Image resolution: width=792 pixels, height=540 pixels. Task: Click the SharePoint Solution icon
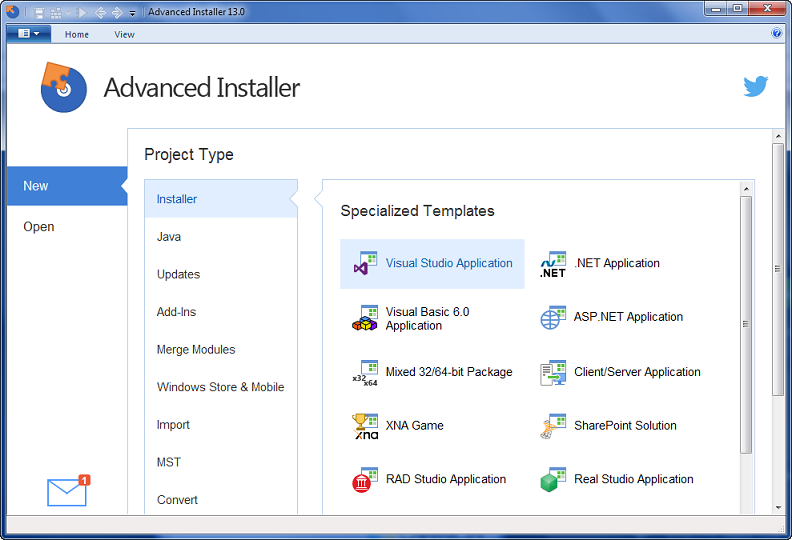tap(553, 426)
